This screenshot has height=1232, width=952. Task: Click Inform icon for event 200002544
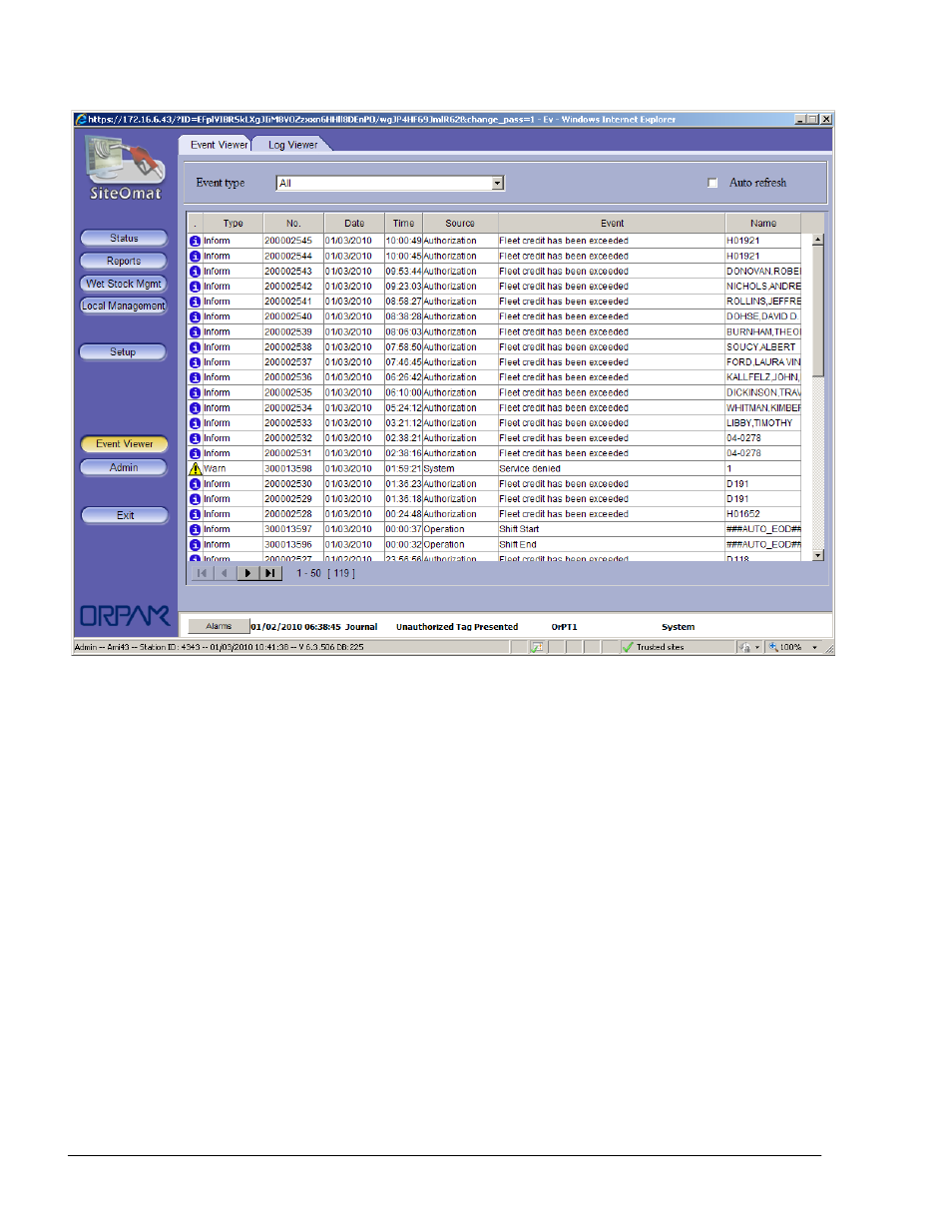196,257
